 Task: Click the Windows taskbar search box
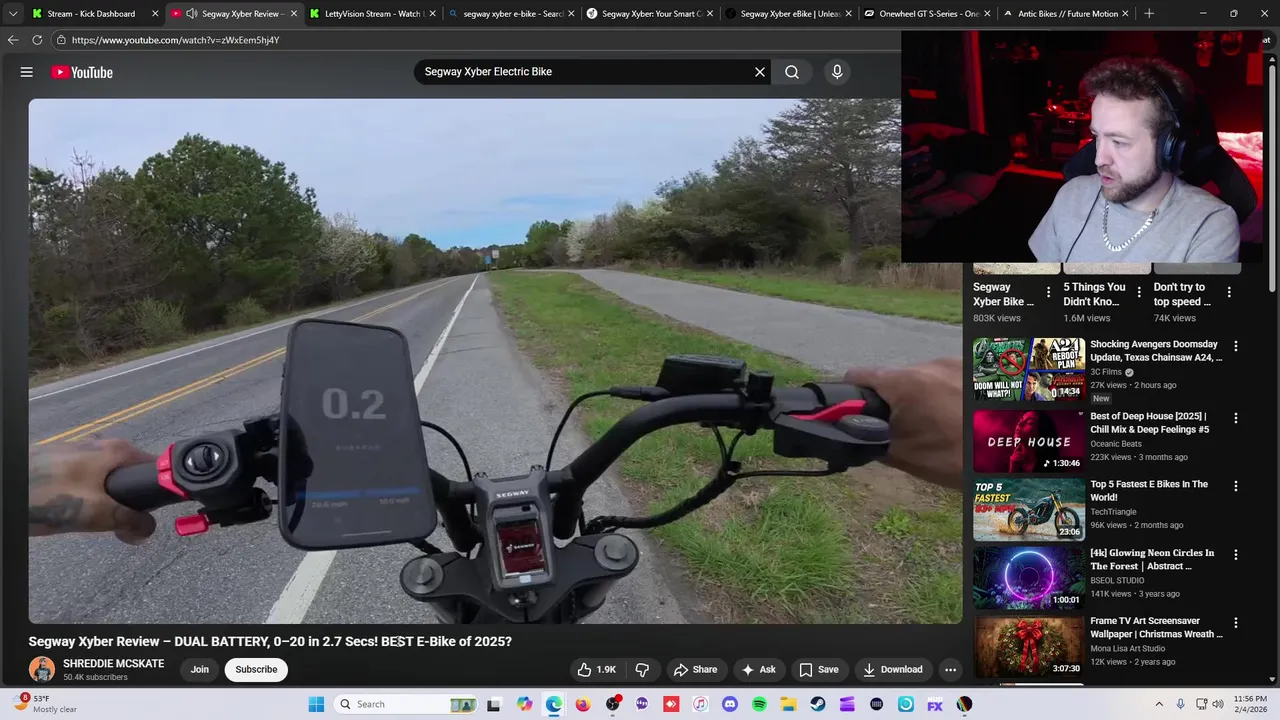[x=405, y=704]
